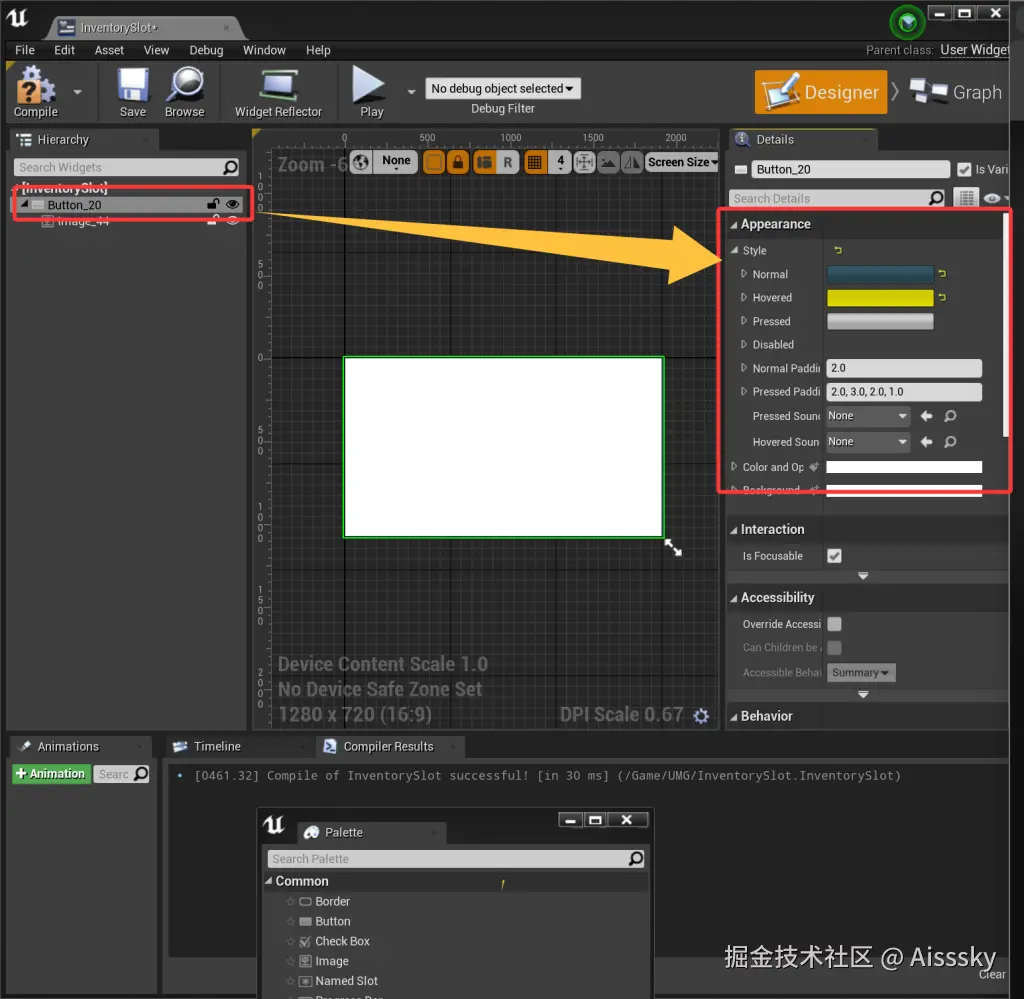Viewport: 1024px width, 999px height.
Task: Click the preview background image icon
Action: 608,162
